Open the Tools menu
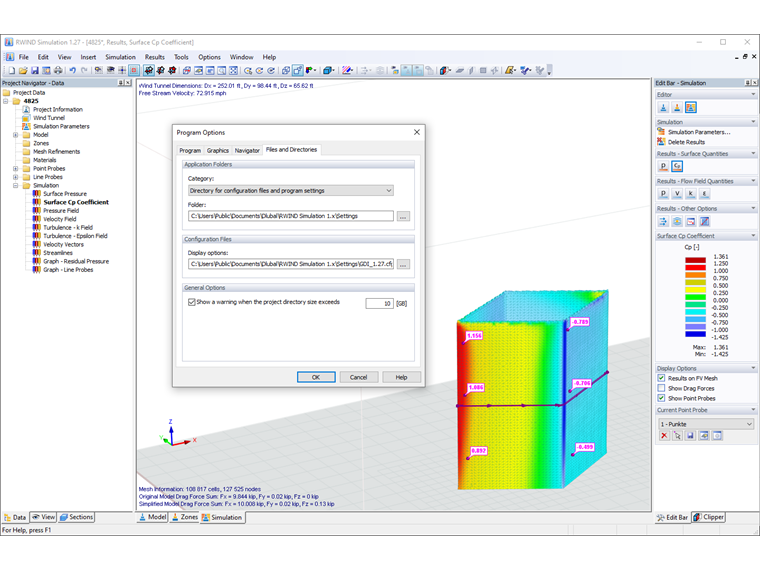 pyautogui.click(x=181, y=57)
